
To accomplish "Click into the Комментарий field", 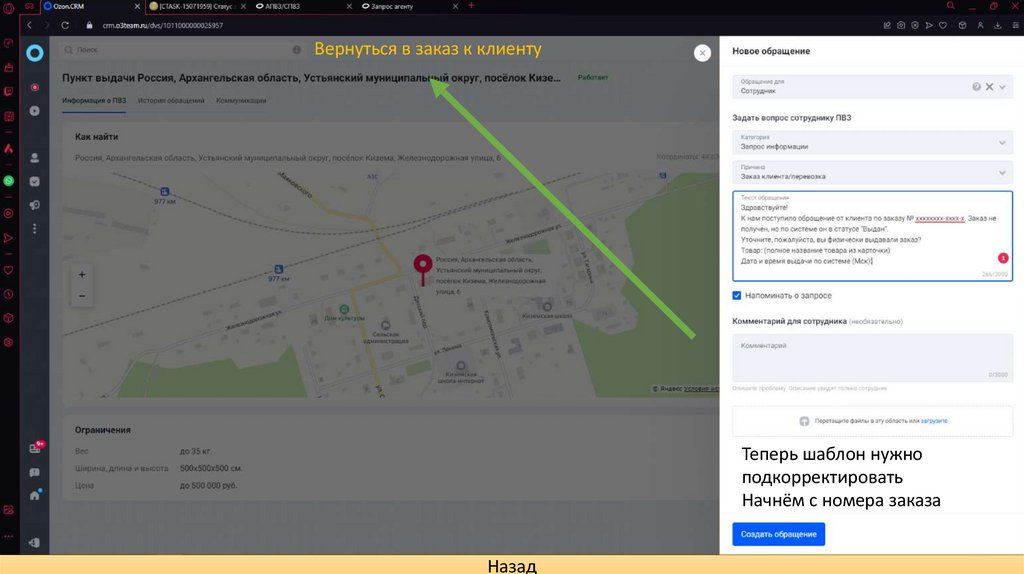I will (x=872, y=358).
